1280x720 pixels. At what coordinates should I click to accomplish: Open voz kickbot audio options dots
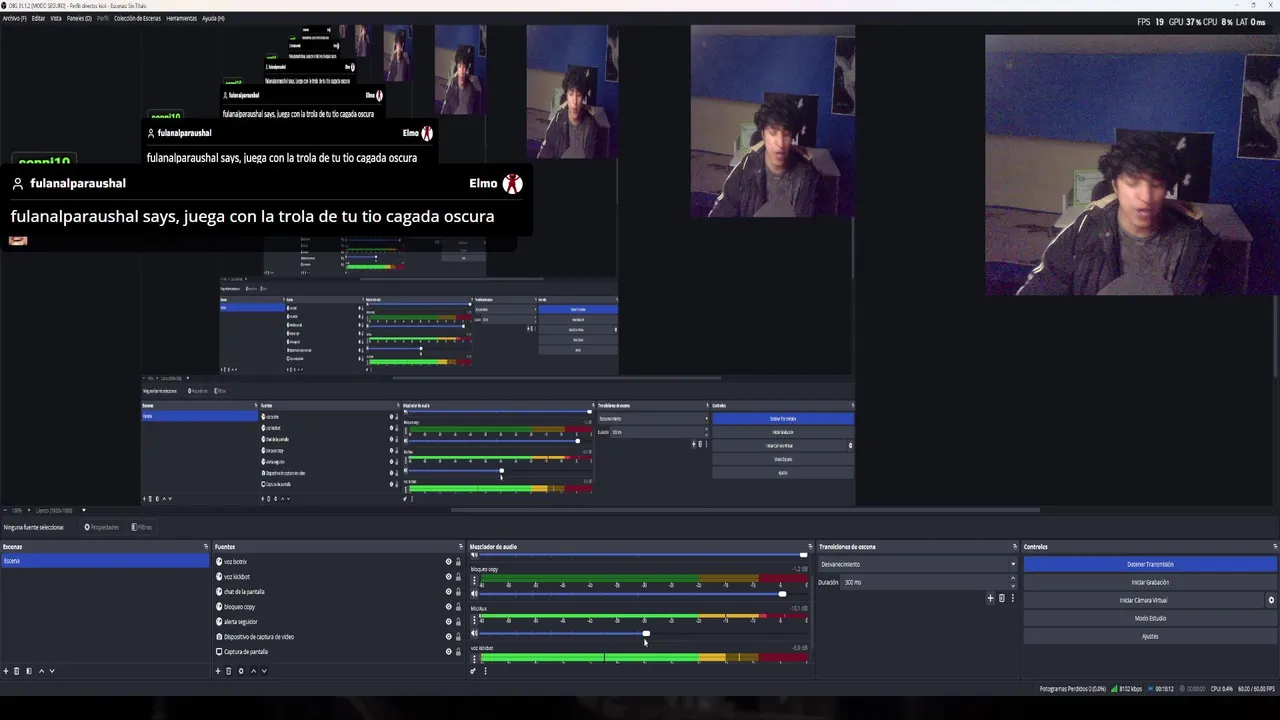click(474, 659)
